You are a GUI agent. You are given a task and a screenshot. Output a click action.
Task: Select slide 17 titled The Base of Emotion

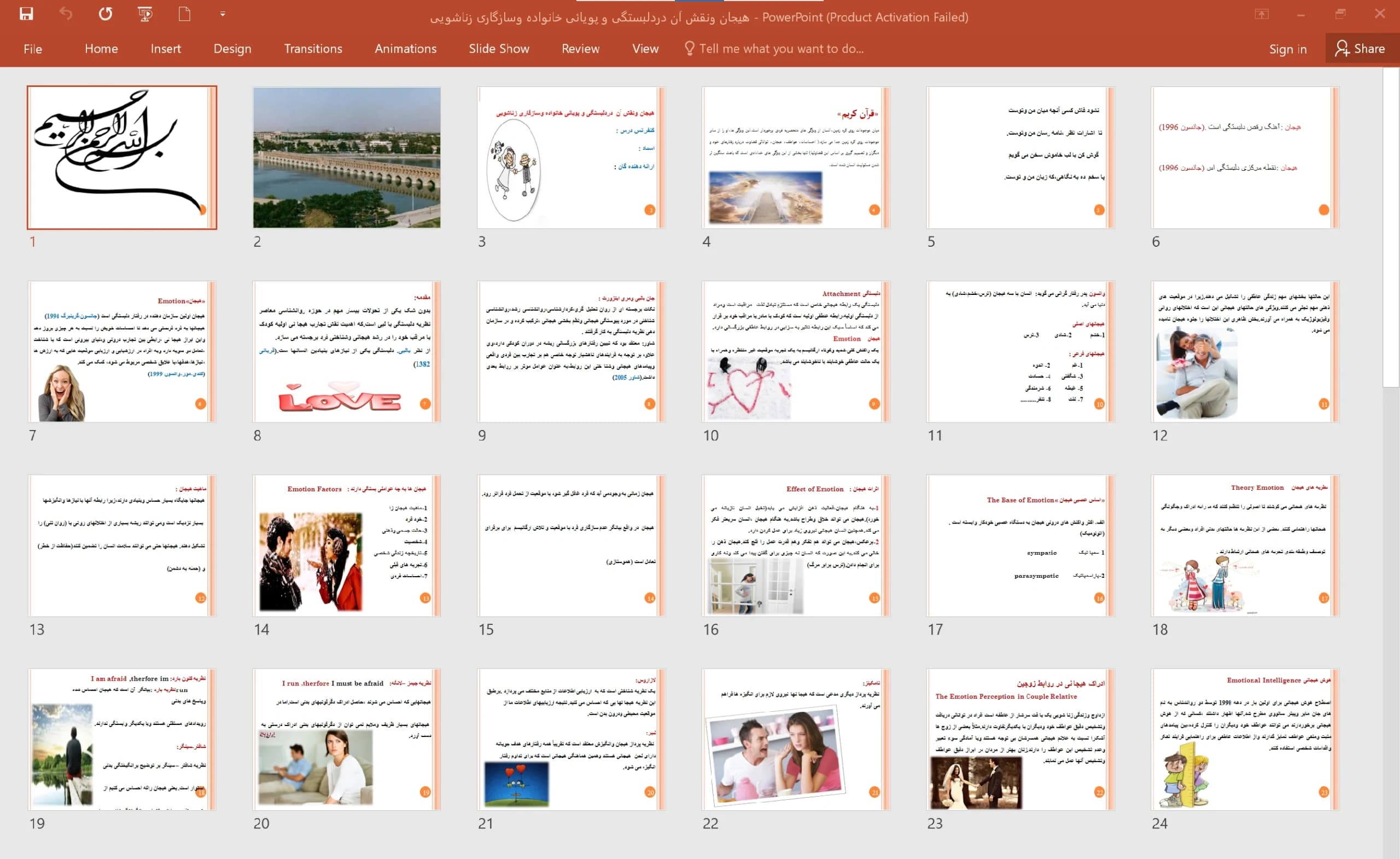click(x=1020, y=545)
